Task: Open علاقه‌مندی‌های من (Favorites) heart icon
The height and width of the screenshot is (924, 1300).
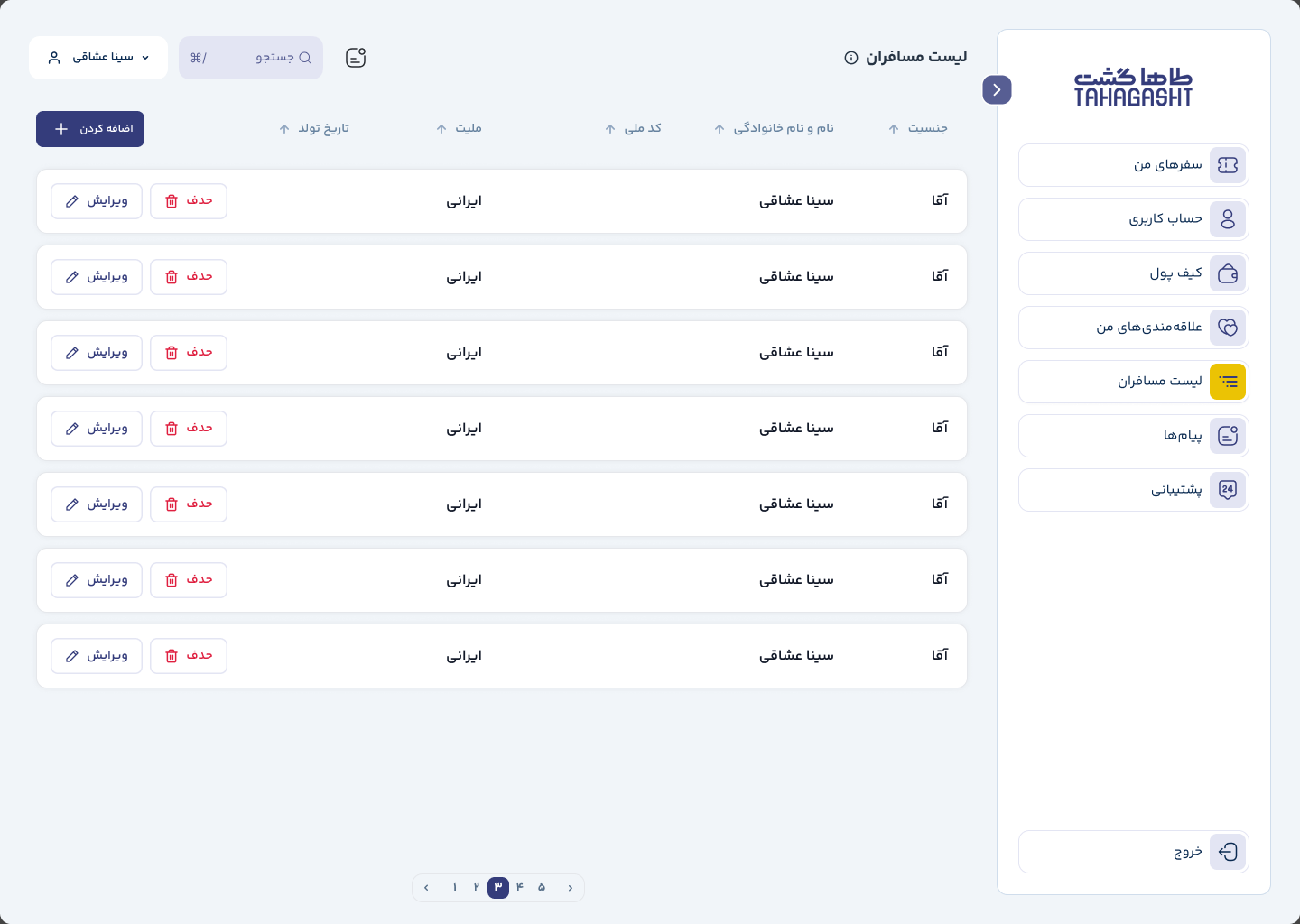Action: point(1228,328)
